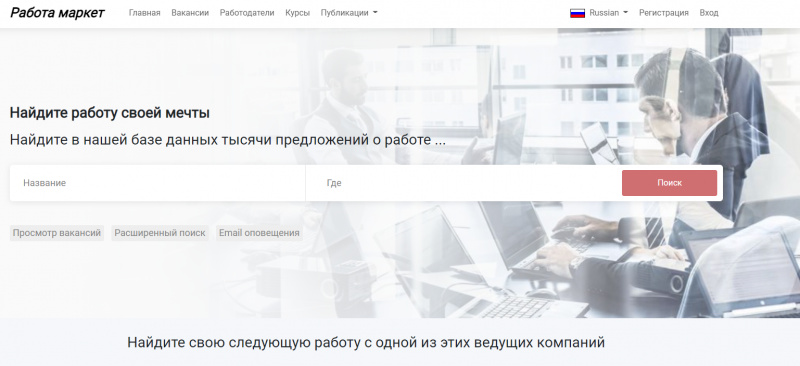The height and width of the screenshot is (366, 800).
Task: Open the Работодатели page
Action: [247, 13]
